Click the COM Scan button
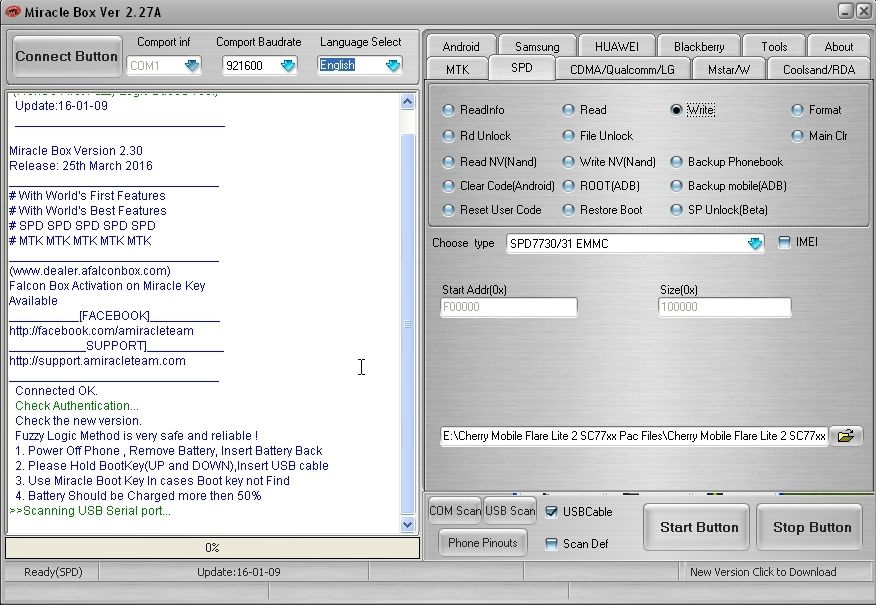The image size is (876, 605). tap(455, 511)
